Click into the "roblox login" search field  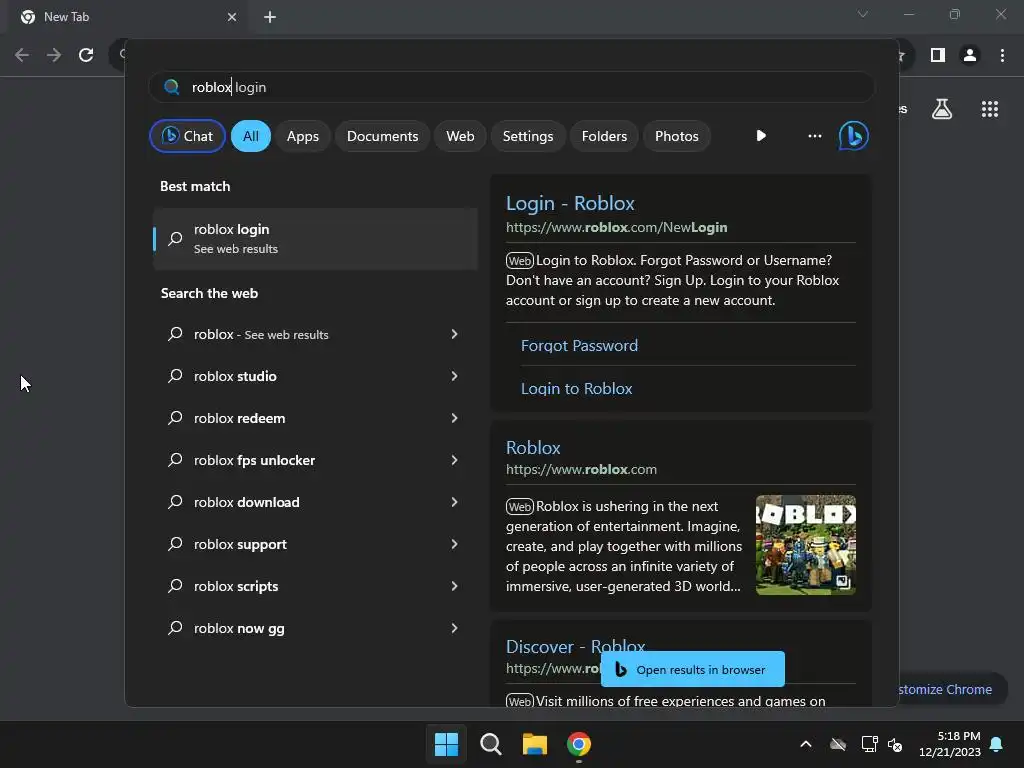pos(511,87)
